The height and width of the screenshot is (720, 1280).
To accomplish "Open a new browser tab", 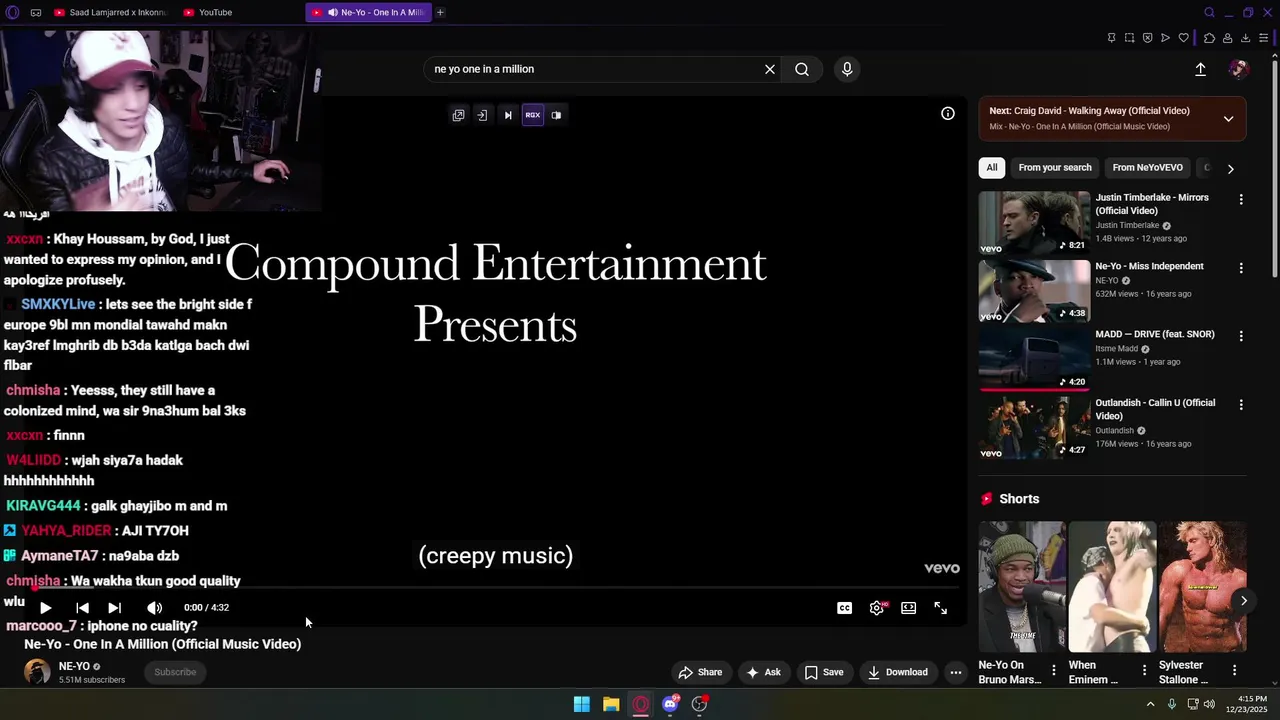I will pyautogui.click(x=440, y=12).
